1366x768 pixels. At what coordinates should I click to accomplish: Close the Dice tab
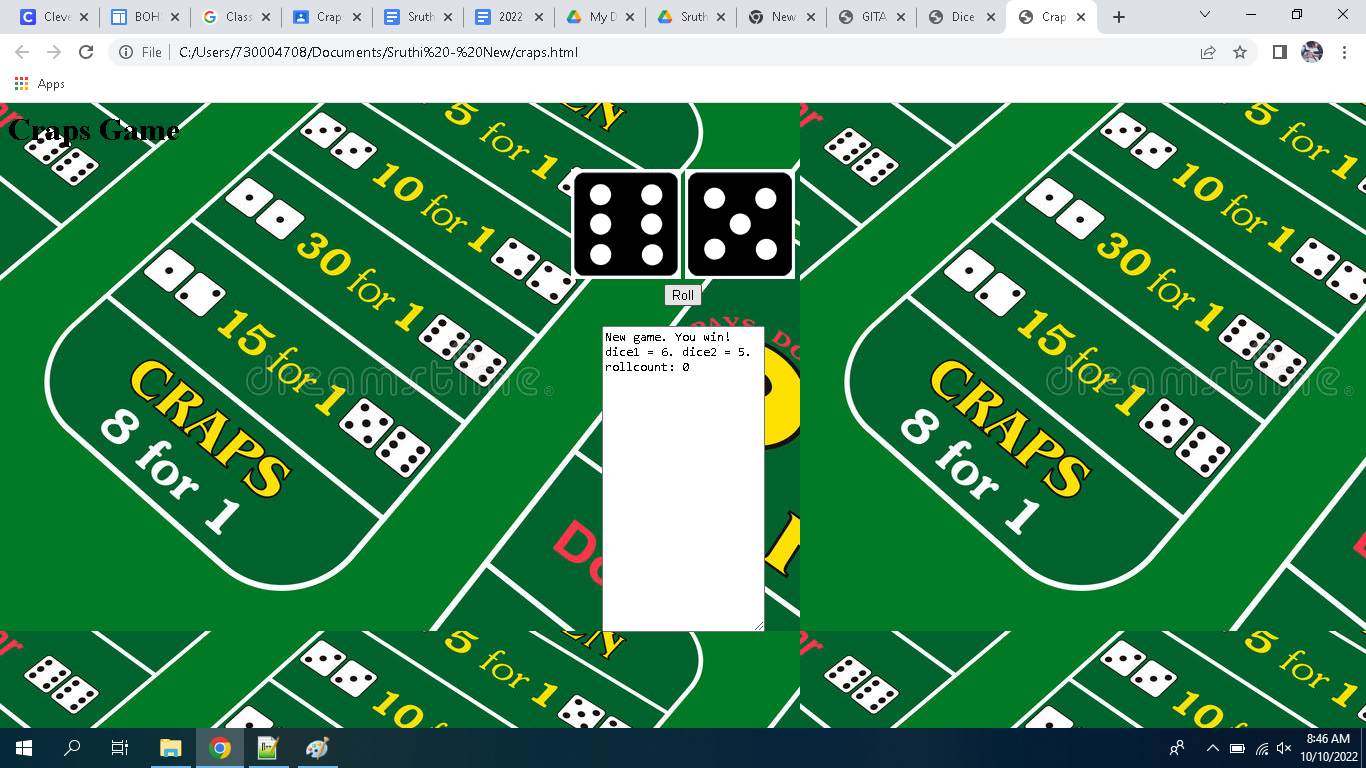tap(993, 17)
